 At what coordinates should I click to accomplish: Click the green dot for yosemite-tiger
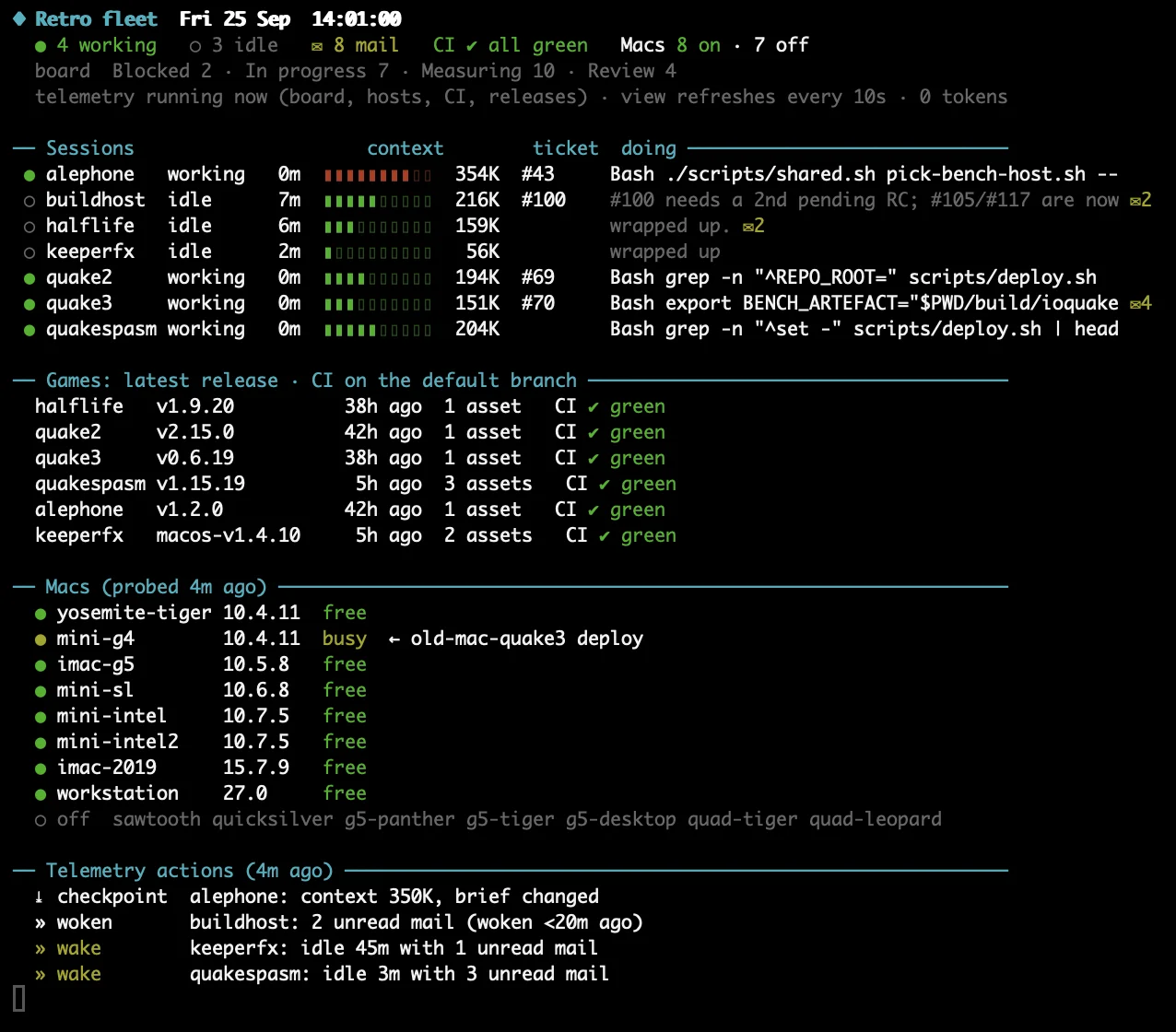click(x=41, y=613)
